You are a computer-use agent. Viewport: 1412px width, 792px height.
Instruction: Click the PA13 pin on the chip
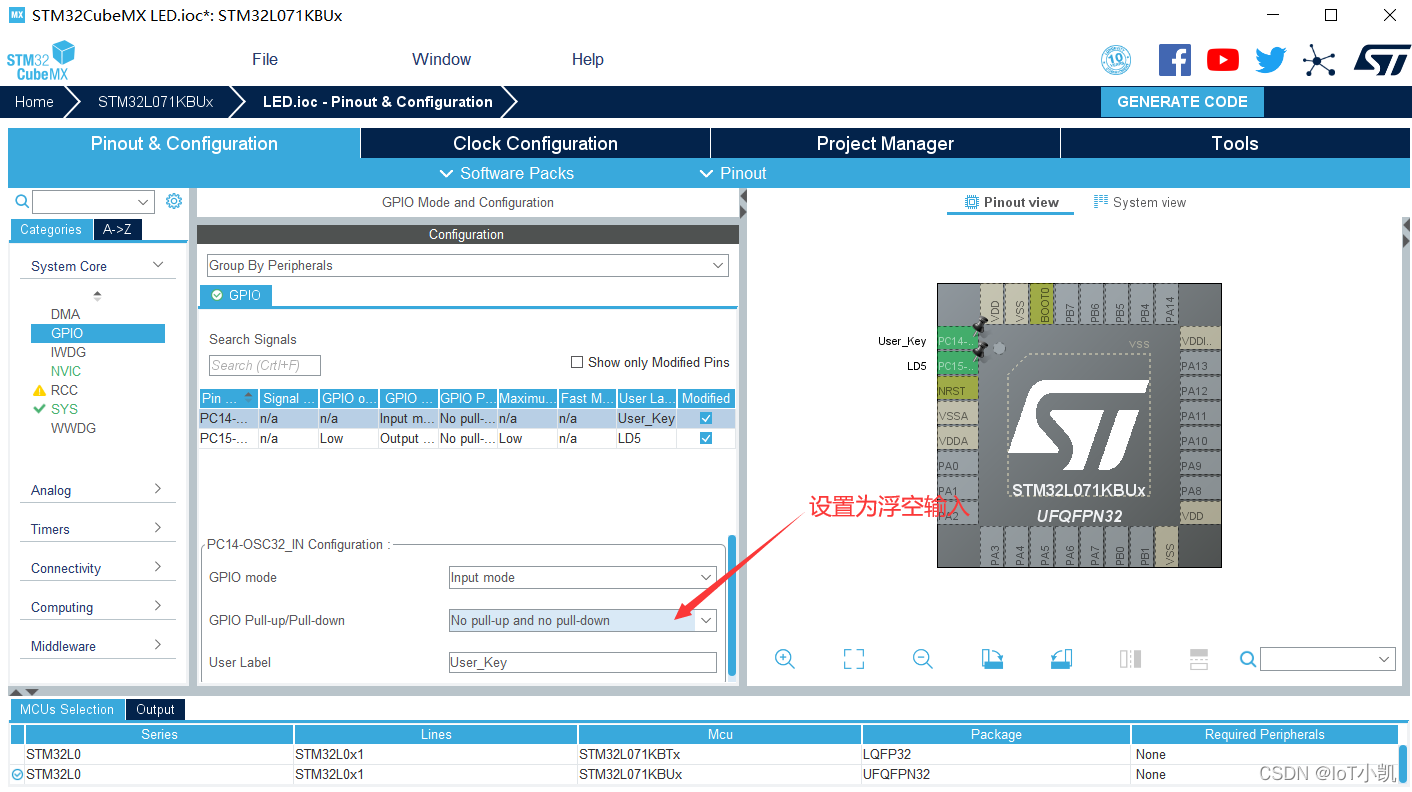(x=1200, y=366)
